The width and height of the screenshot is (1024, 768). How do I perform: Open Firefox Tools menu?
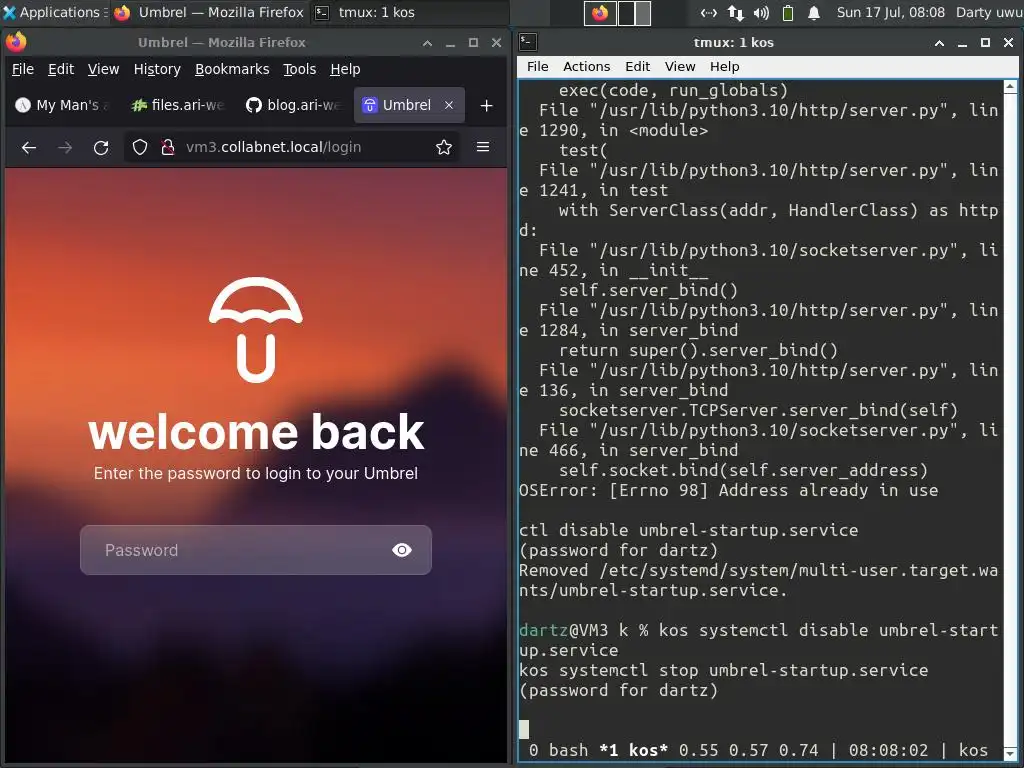tap(299, 69)
